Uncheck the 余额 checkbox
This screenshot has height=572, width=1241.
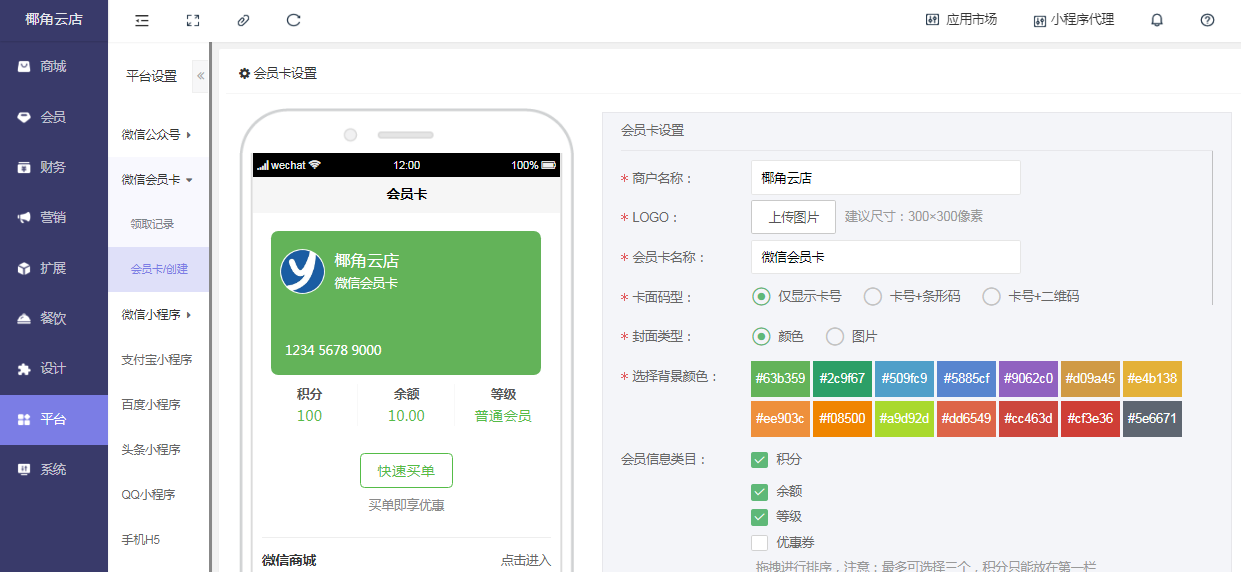click(x=759, y=492)
